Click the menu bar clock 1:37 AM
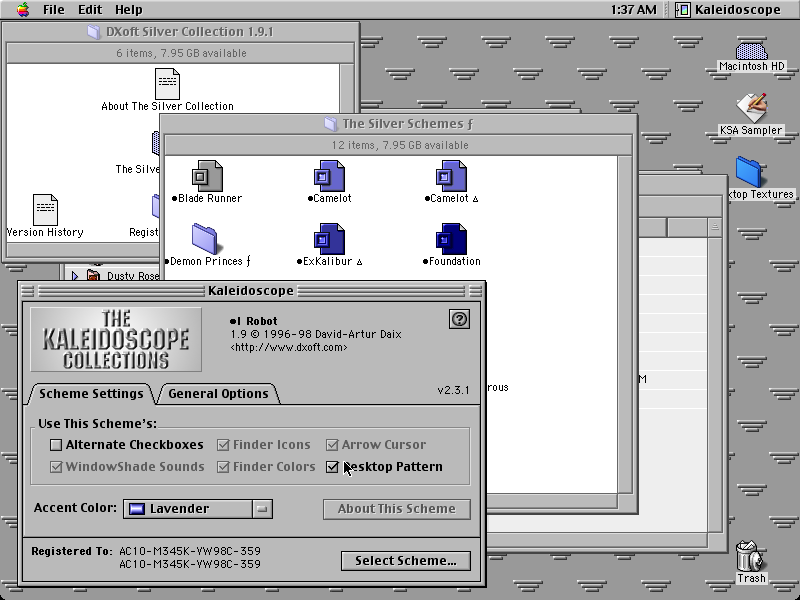800x600 pixels. click(633, 10)
